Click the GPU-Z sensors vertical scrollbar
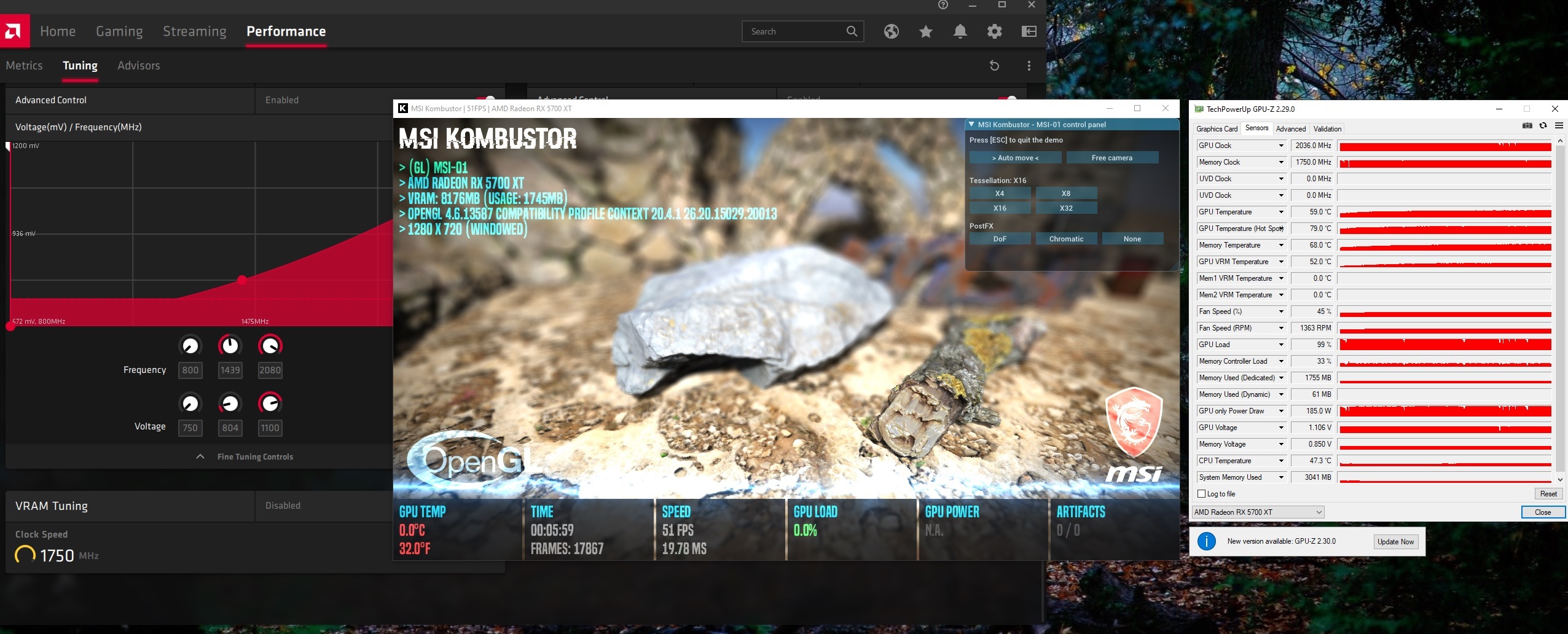This screenshot has width=1568, height=634. click(1559, 310)
